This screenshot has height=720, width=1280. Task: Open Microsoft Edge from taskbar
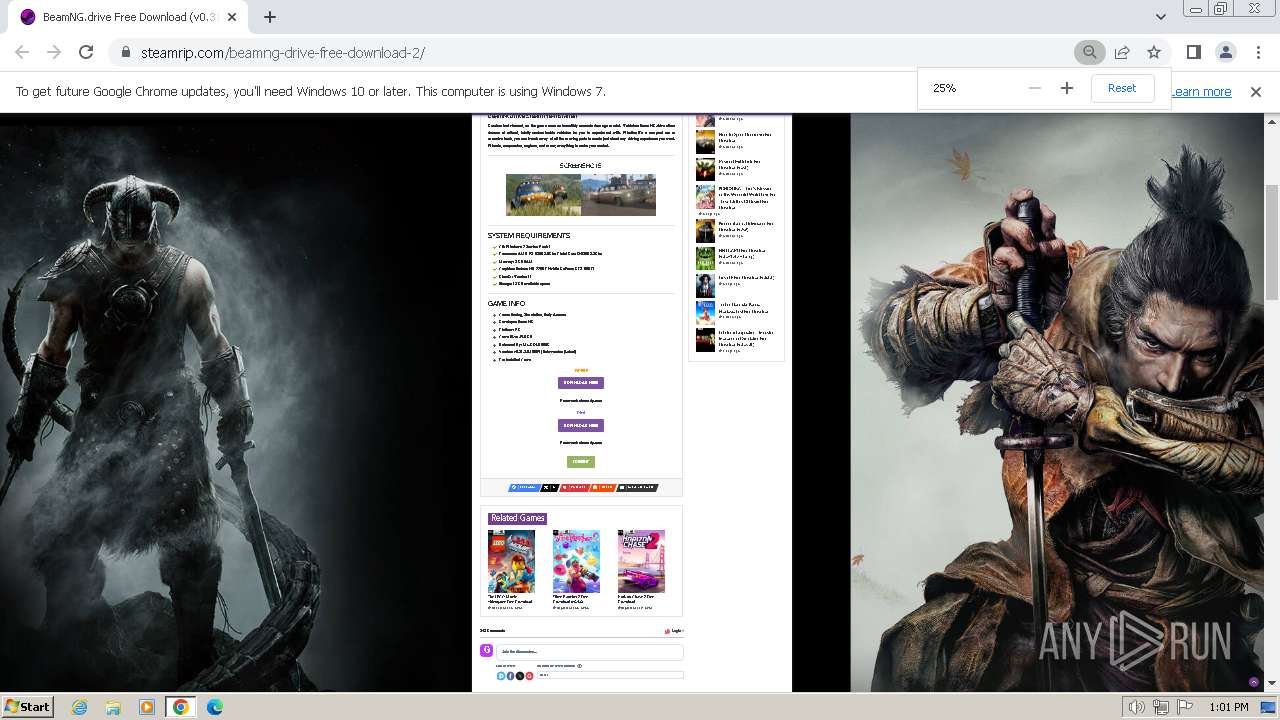pos(215,707)
